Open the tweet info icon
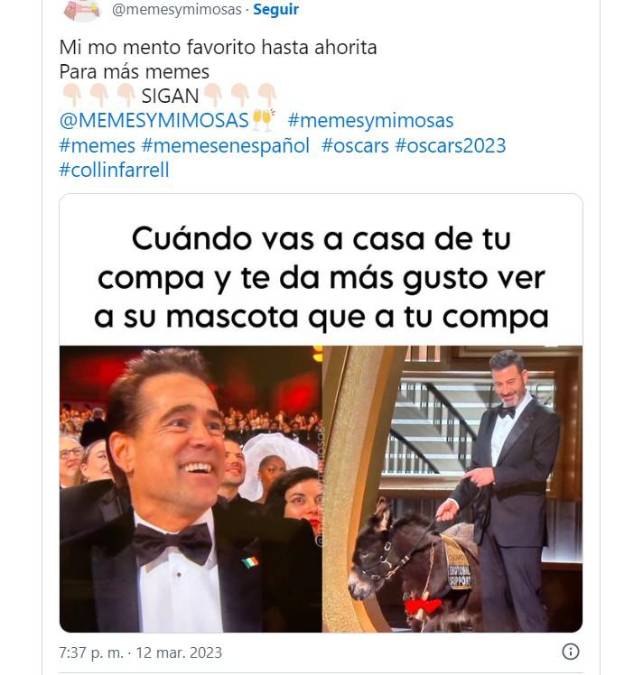The height and width of the screenshot is (675, 643). (x=570, y=651)
